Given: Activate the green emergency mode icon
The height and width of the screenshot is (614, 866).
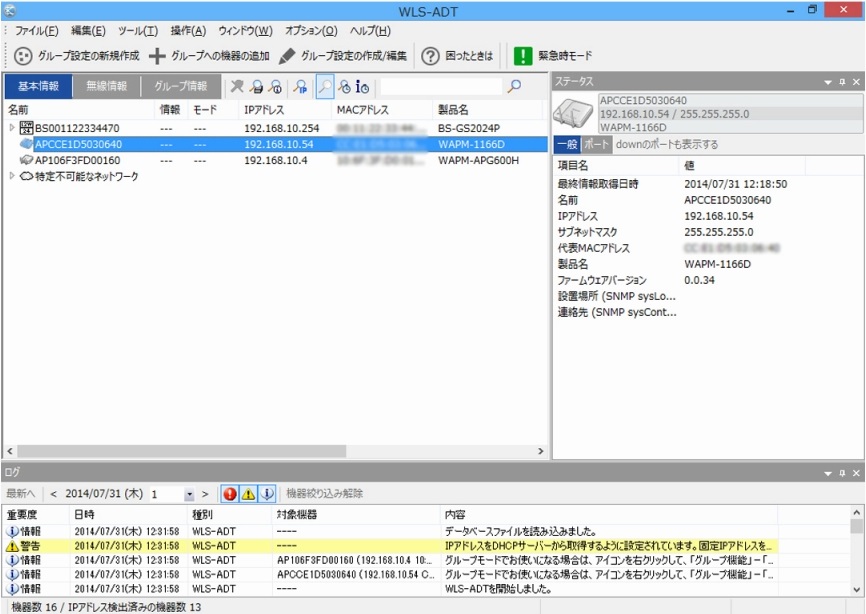Looking at the screenshot, I should pos(522,56).
